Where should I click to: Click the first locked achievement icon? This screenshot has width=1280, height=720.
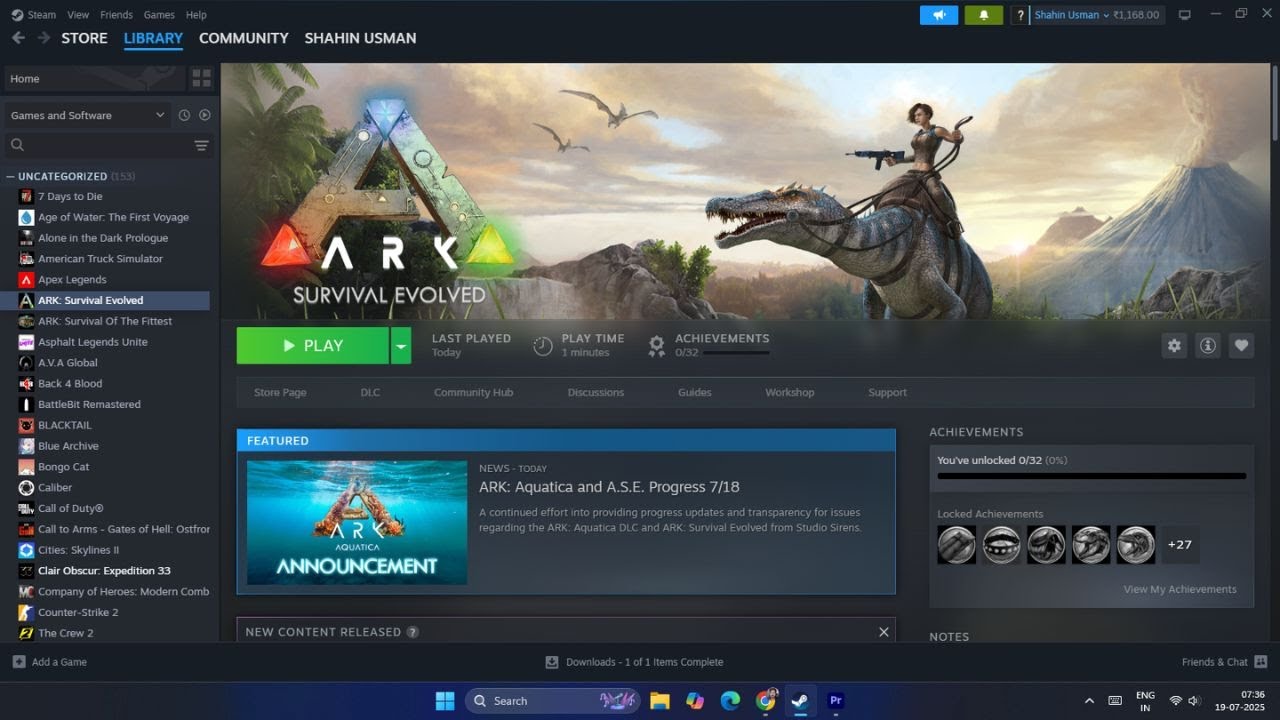pos(957,545)
